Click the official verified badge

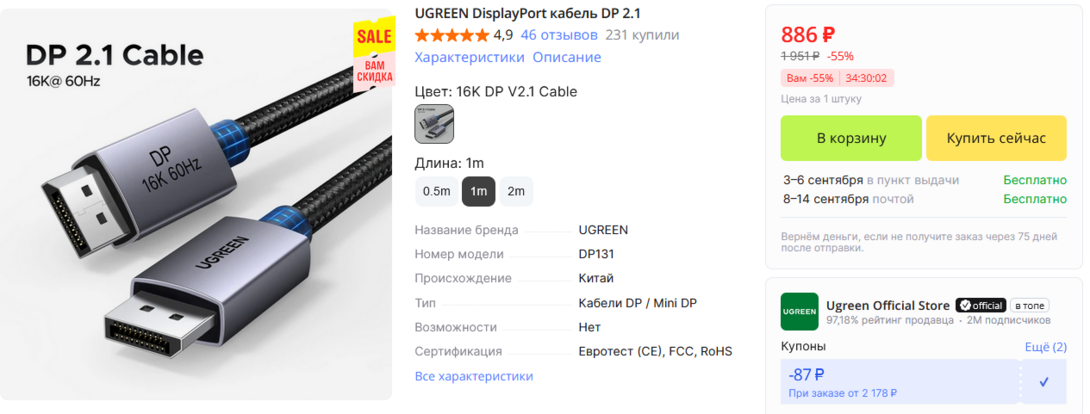click(980, 306)
